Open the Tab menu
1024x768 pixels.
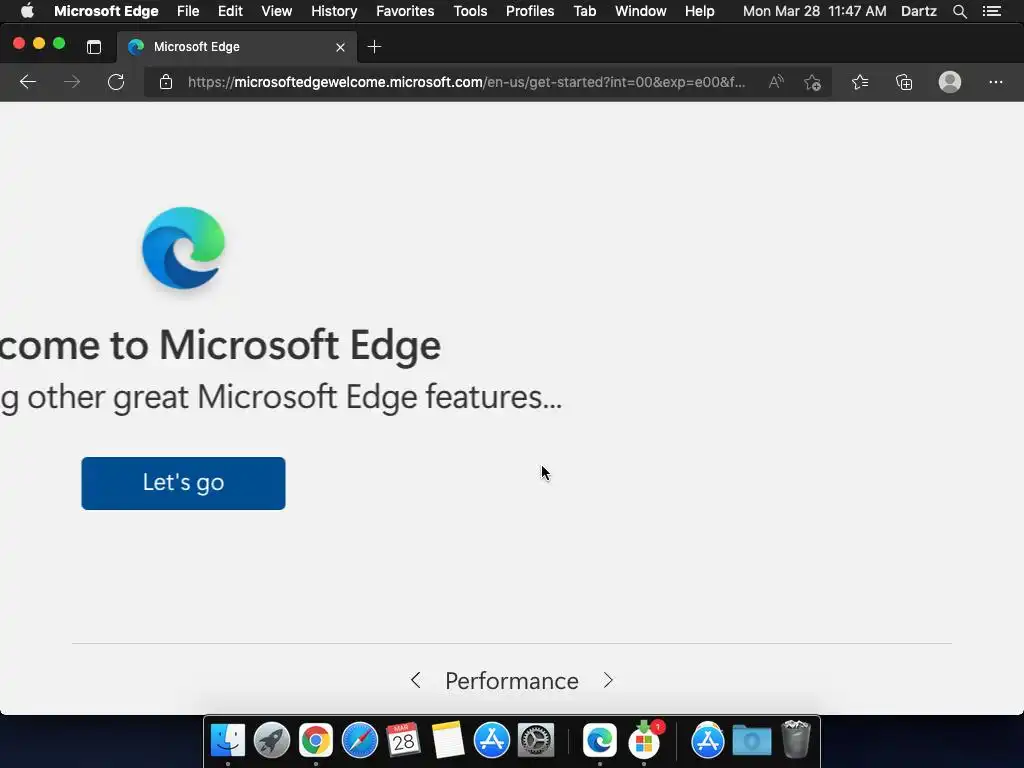click(584, 11)
